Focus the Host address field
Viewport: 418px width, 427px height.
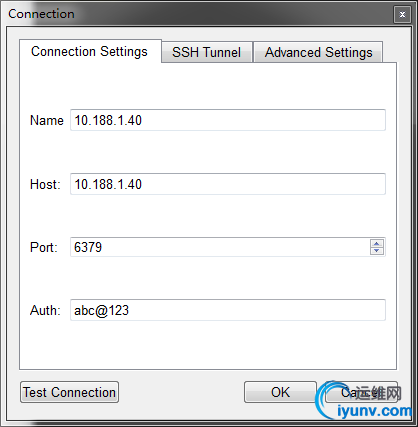coord(228,184)
